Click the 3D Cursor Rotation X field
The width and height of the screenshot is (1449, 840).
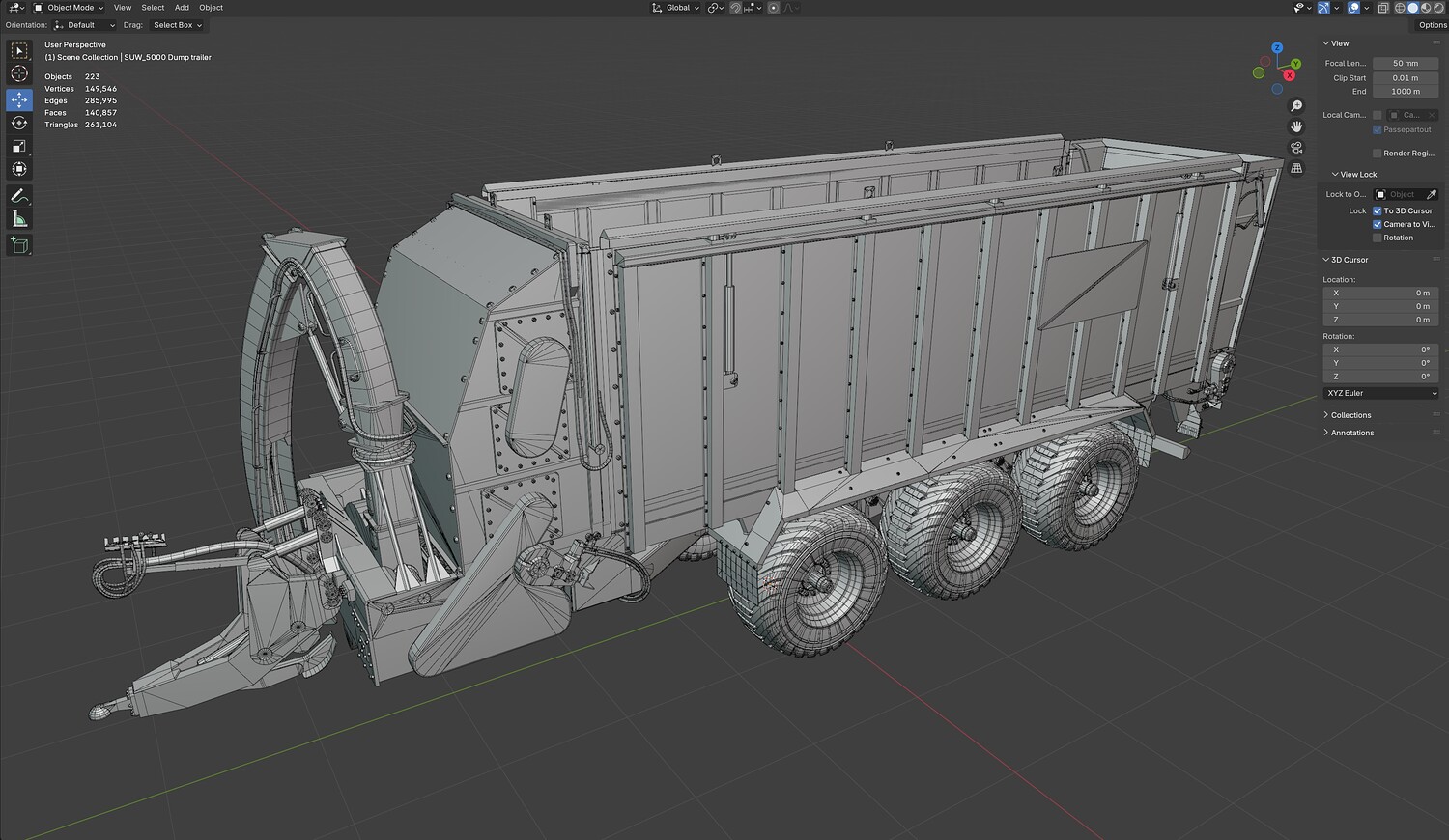(1381, 350)
